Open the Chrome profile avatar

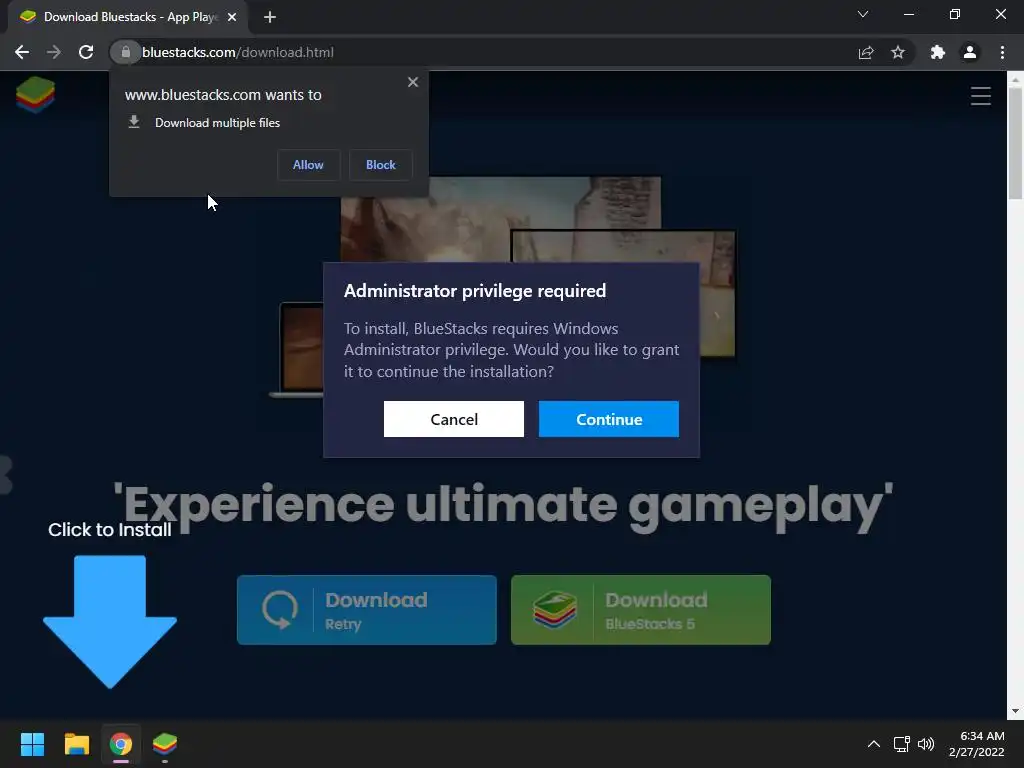pyautogui.click(x=970, y=52)
